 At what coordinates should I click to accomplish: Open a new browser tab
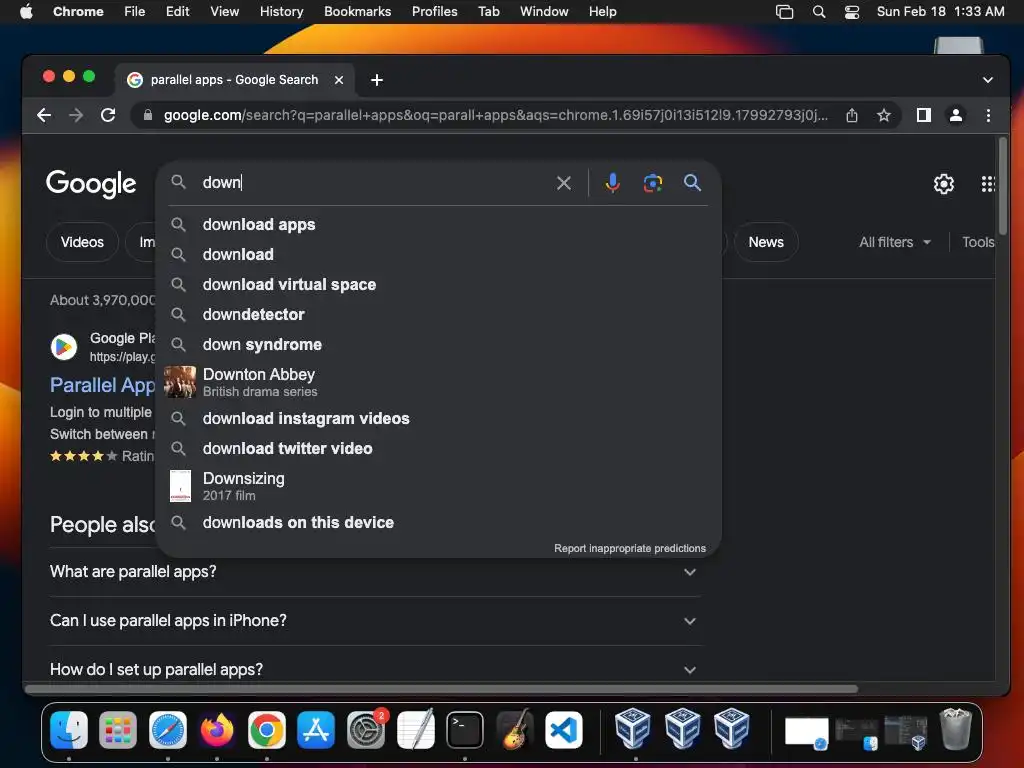(377, 80)
